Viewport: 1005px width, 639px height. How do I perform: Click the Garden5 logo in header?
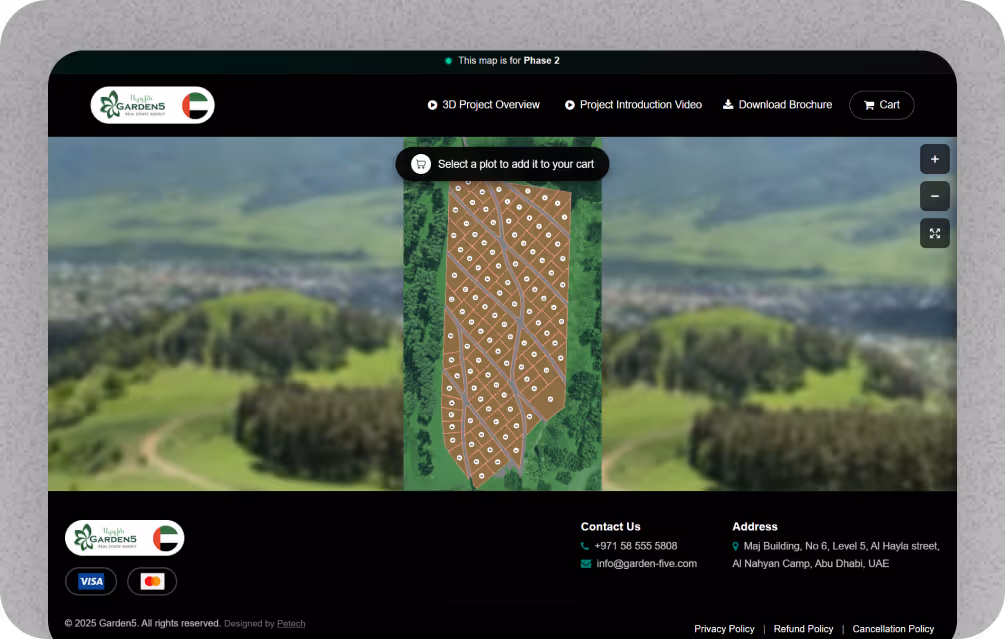click(x=152, y=105)
